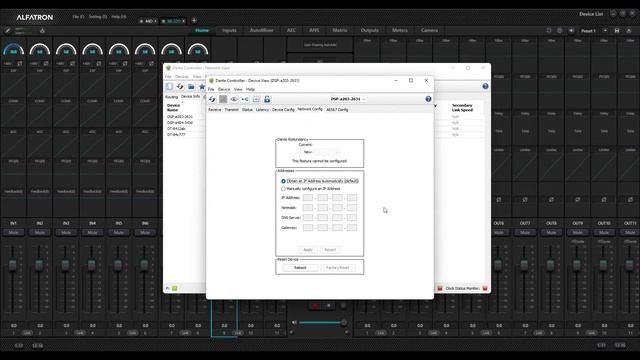Add a new device tab with plus icon

(194, 20)
